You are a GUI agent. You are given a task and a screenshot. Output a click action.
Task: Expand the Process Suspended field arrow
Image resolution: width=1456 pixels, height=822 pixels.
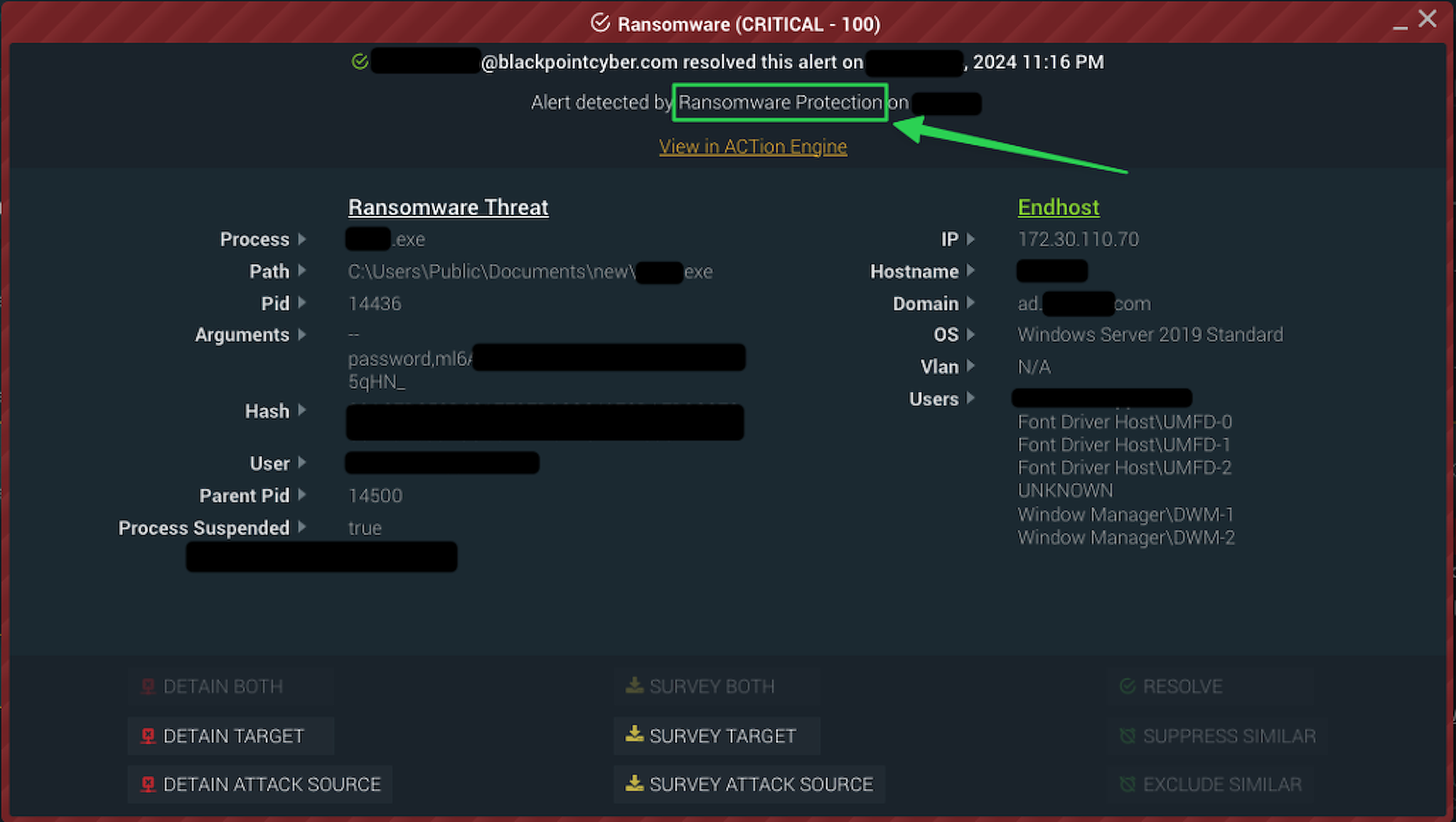302,527
